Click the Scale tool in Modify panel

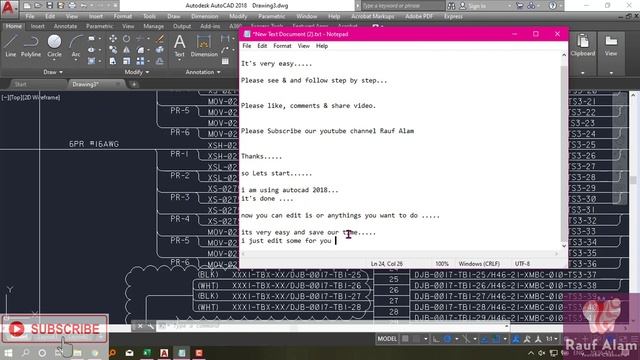(x=127, y=61)
